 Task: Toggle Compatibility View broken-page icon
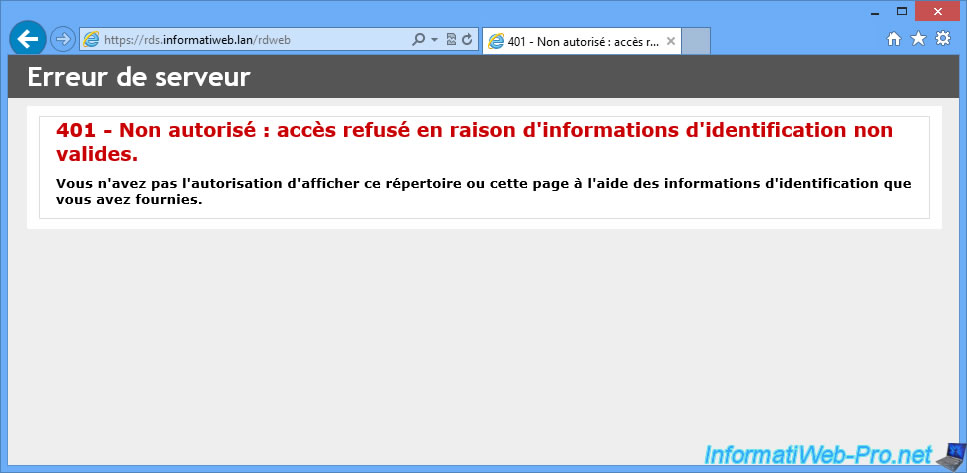point(451,39)
